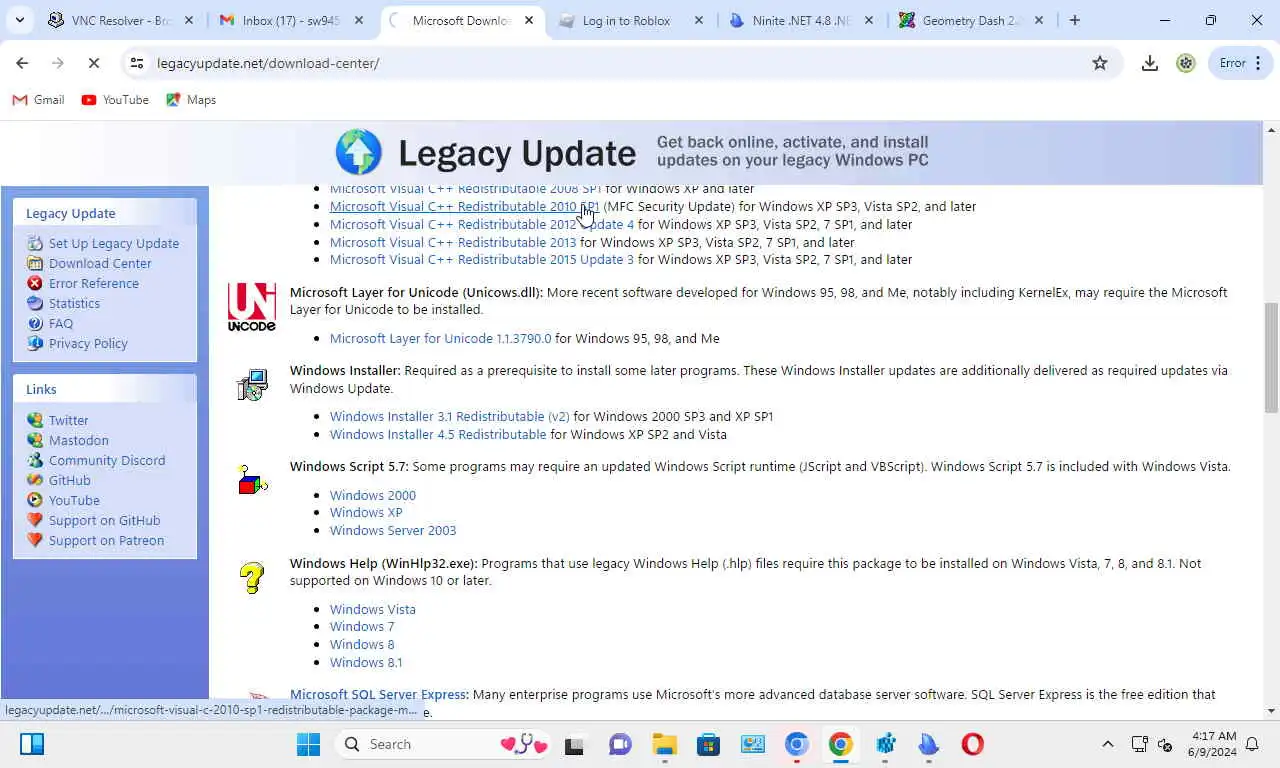Click the Legacy Update globe logo
This screenshot has width=1280, height=768.
[x=359, y=153]
